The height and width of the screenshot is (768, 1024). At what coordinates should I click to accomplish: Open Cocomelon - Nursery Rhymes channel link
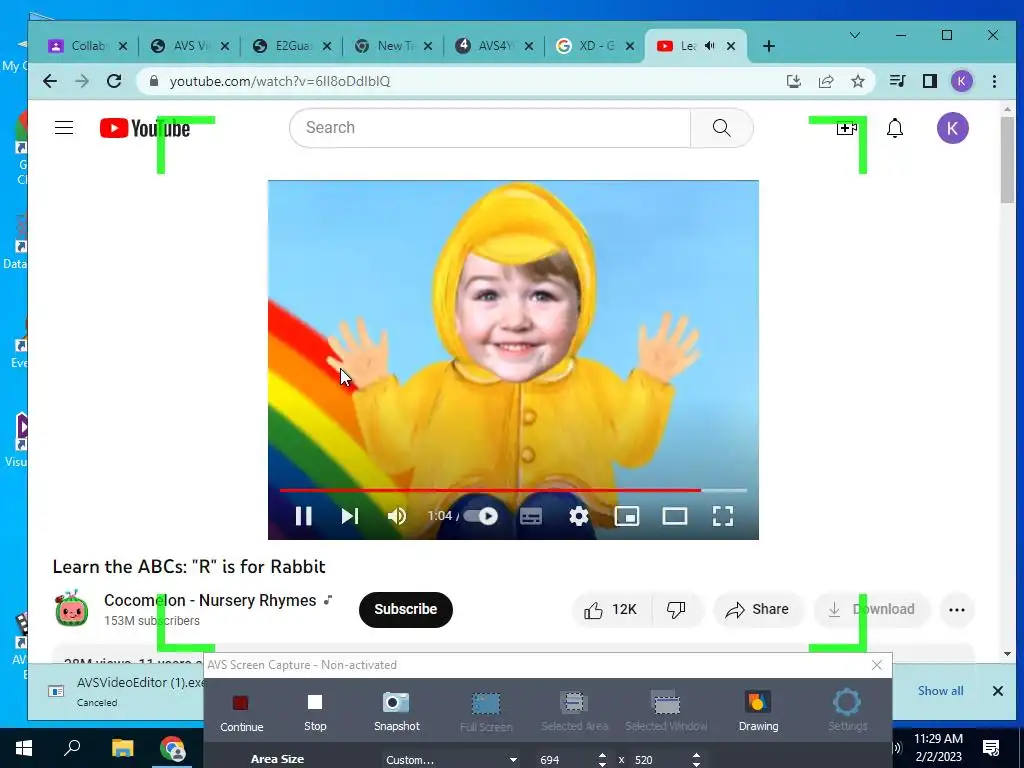[210, 600]
